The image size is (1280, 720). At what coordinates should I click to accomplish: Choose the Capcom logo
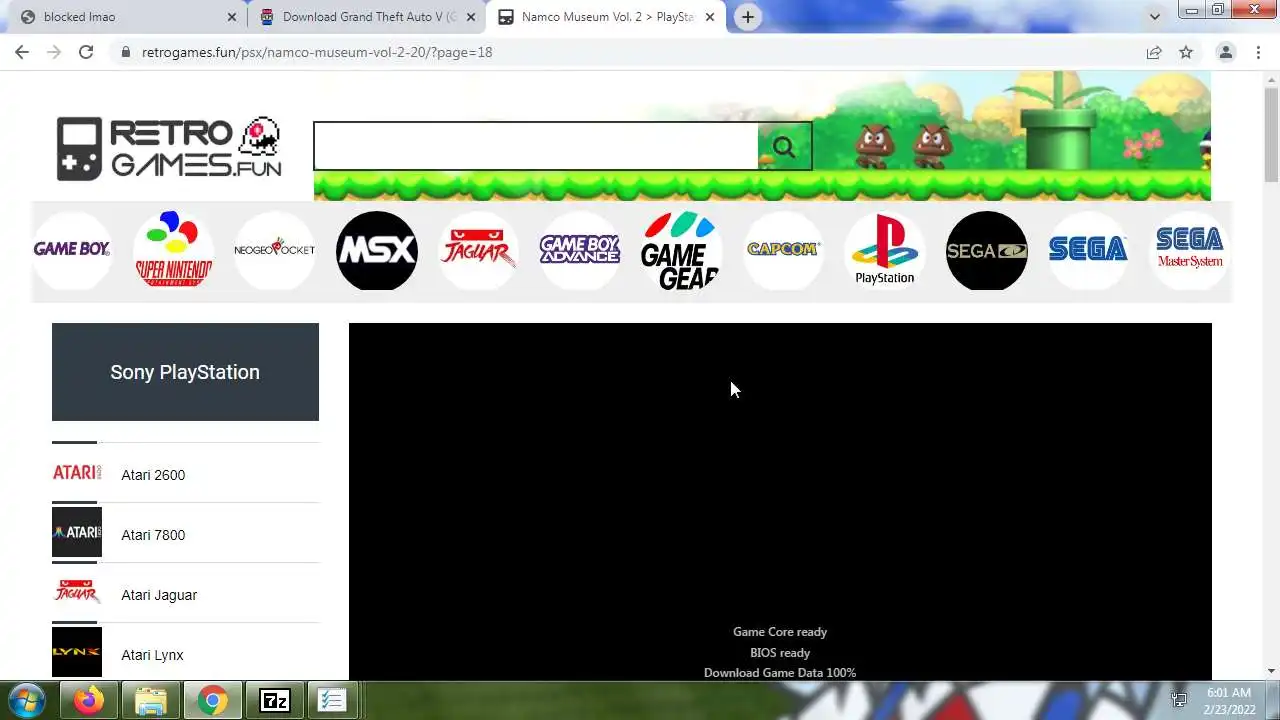783,250
